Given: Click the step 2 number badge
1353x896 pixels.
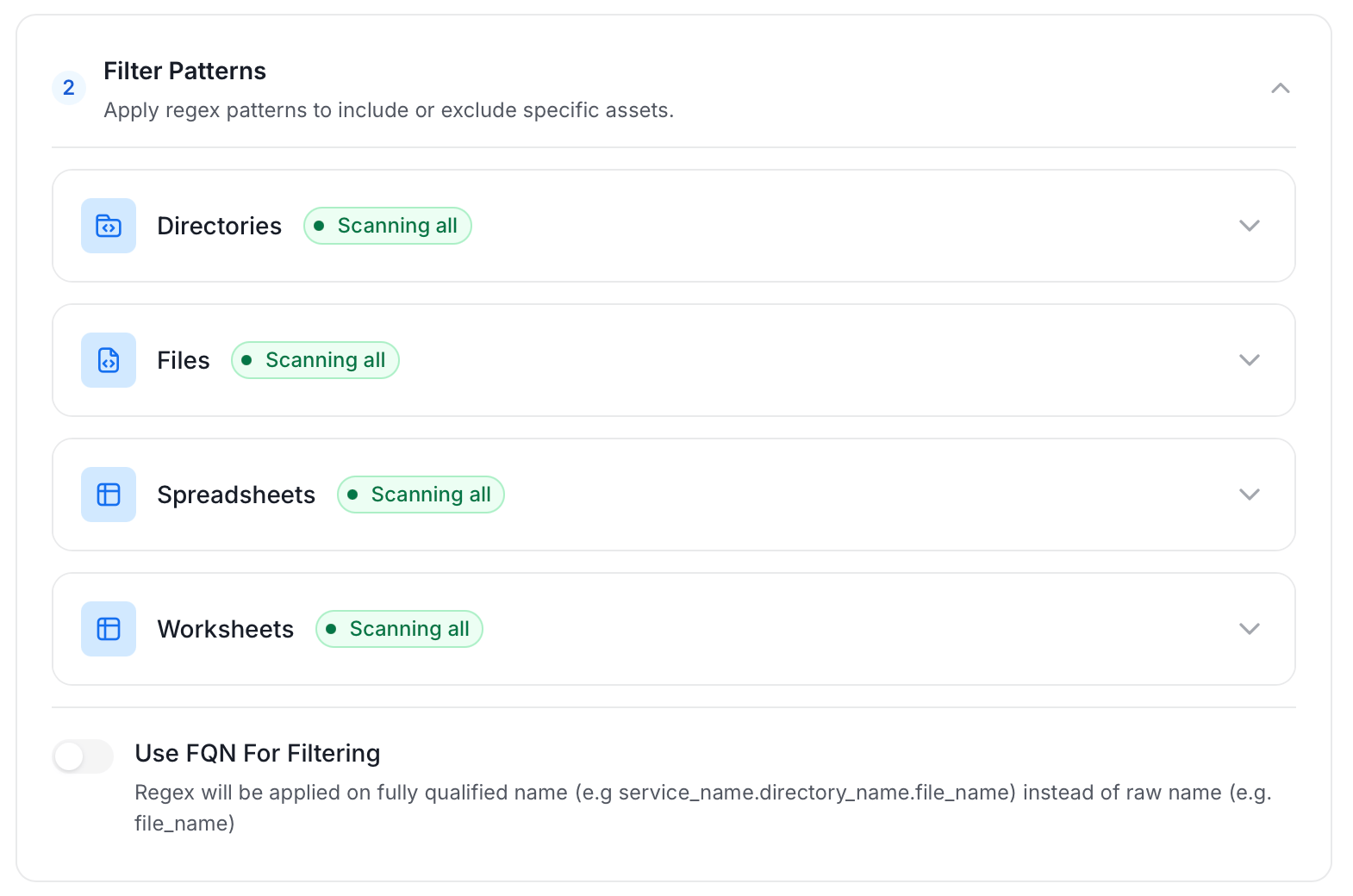Looking at the screenshot, I should [x=69, y=88].
